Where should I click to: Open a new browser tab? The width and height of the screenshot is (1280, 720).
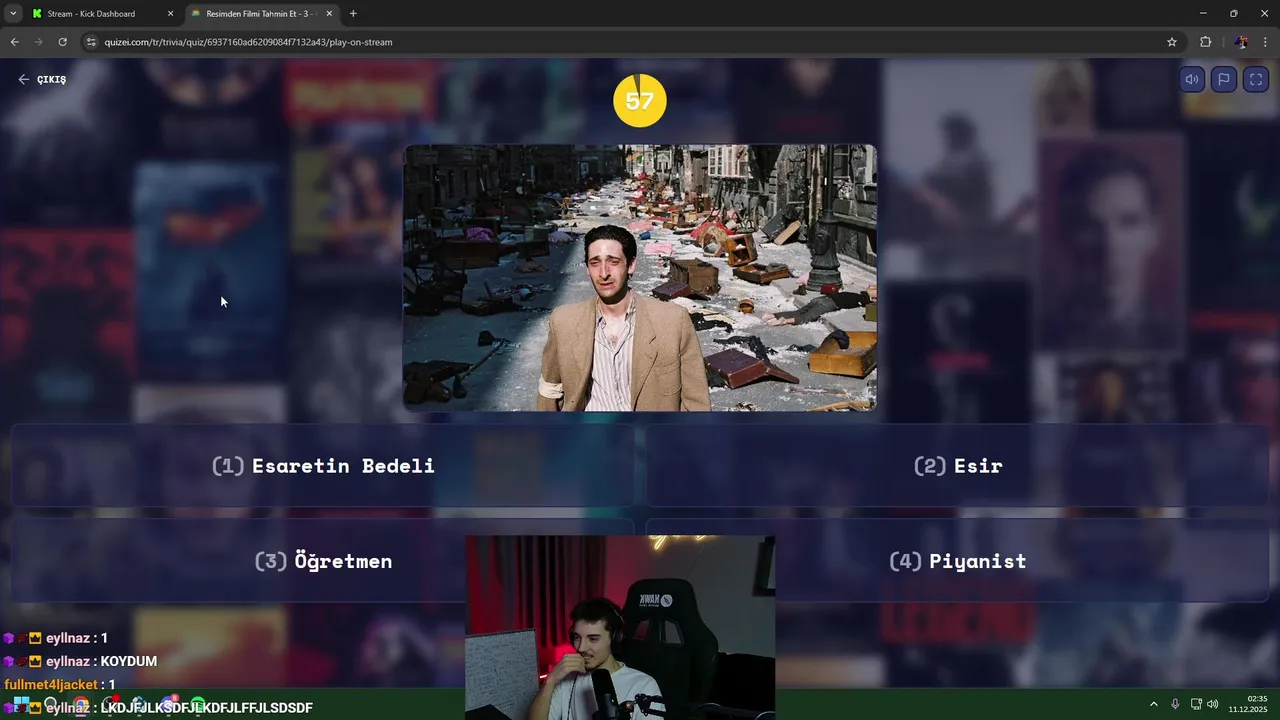(353, 14)
